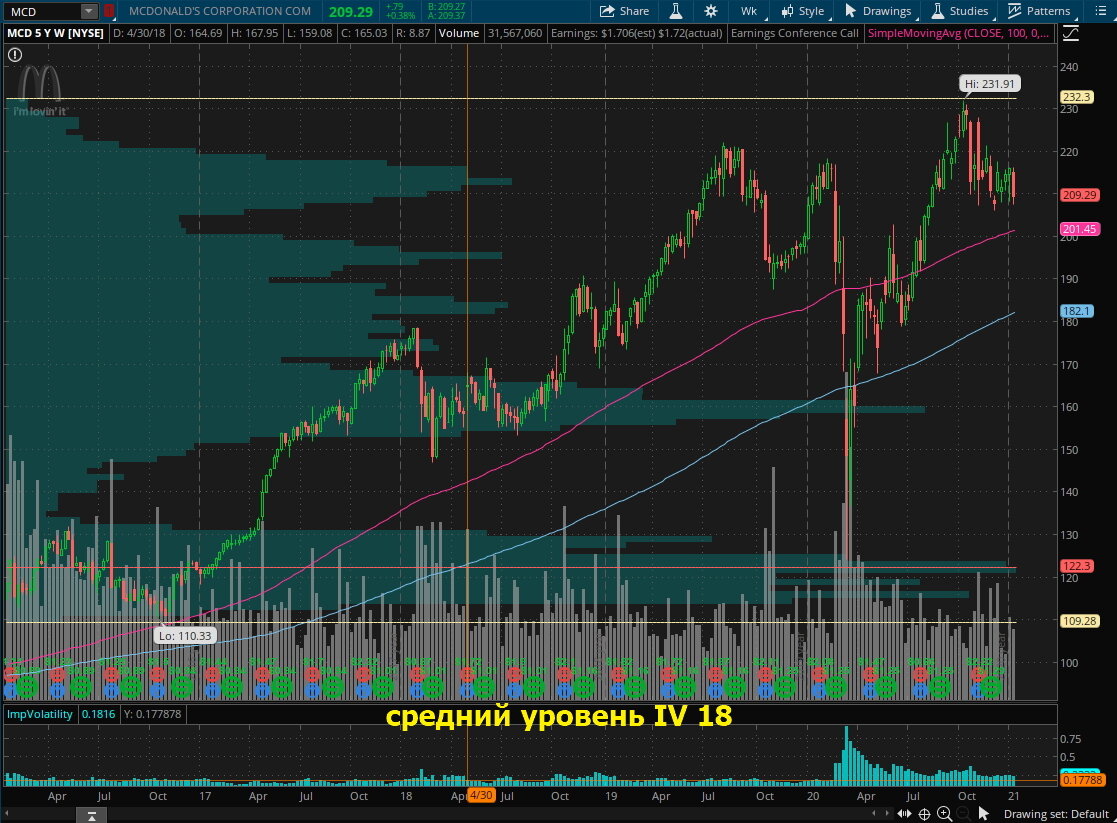Click the 209.29 last price in top bar
Screen dimensions: 1117x823
pos(350,11)
